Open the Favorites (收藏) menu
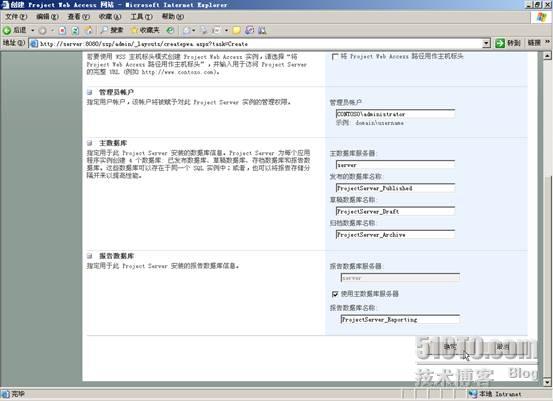This screenshot has height=401, width=553. [110, 17]
